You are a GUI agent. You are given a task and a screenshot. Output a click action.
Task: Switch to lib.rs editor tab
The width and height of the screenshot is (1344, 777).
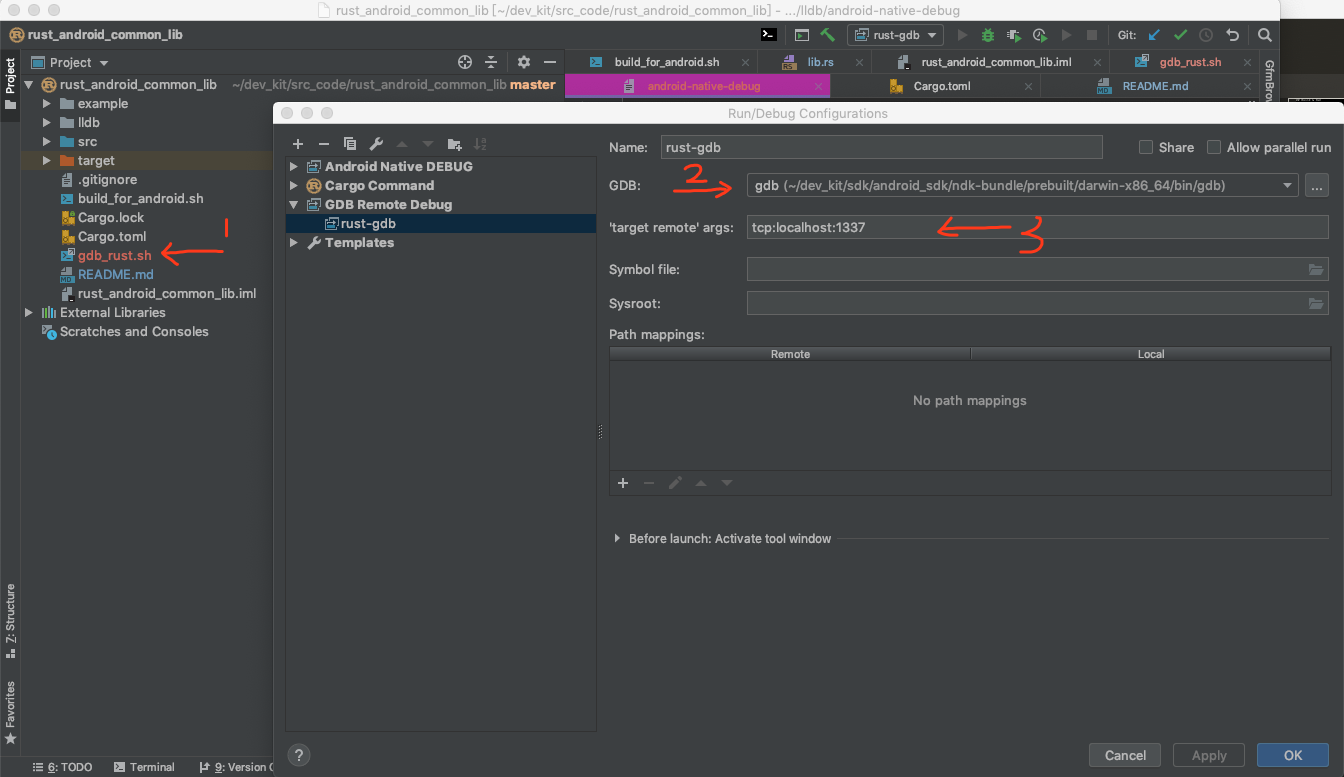(819, 62)
